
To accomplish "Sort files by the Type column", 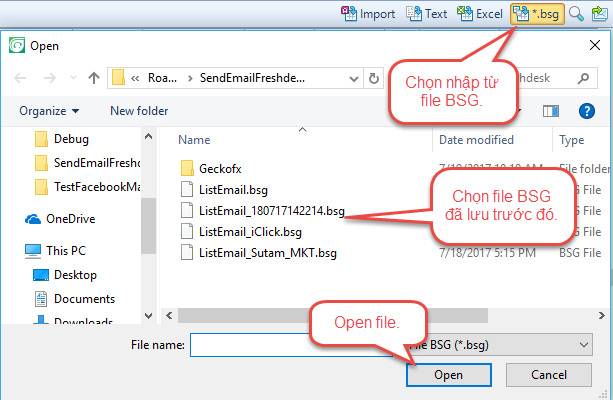I will click(572, 140).
